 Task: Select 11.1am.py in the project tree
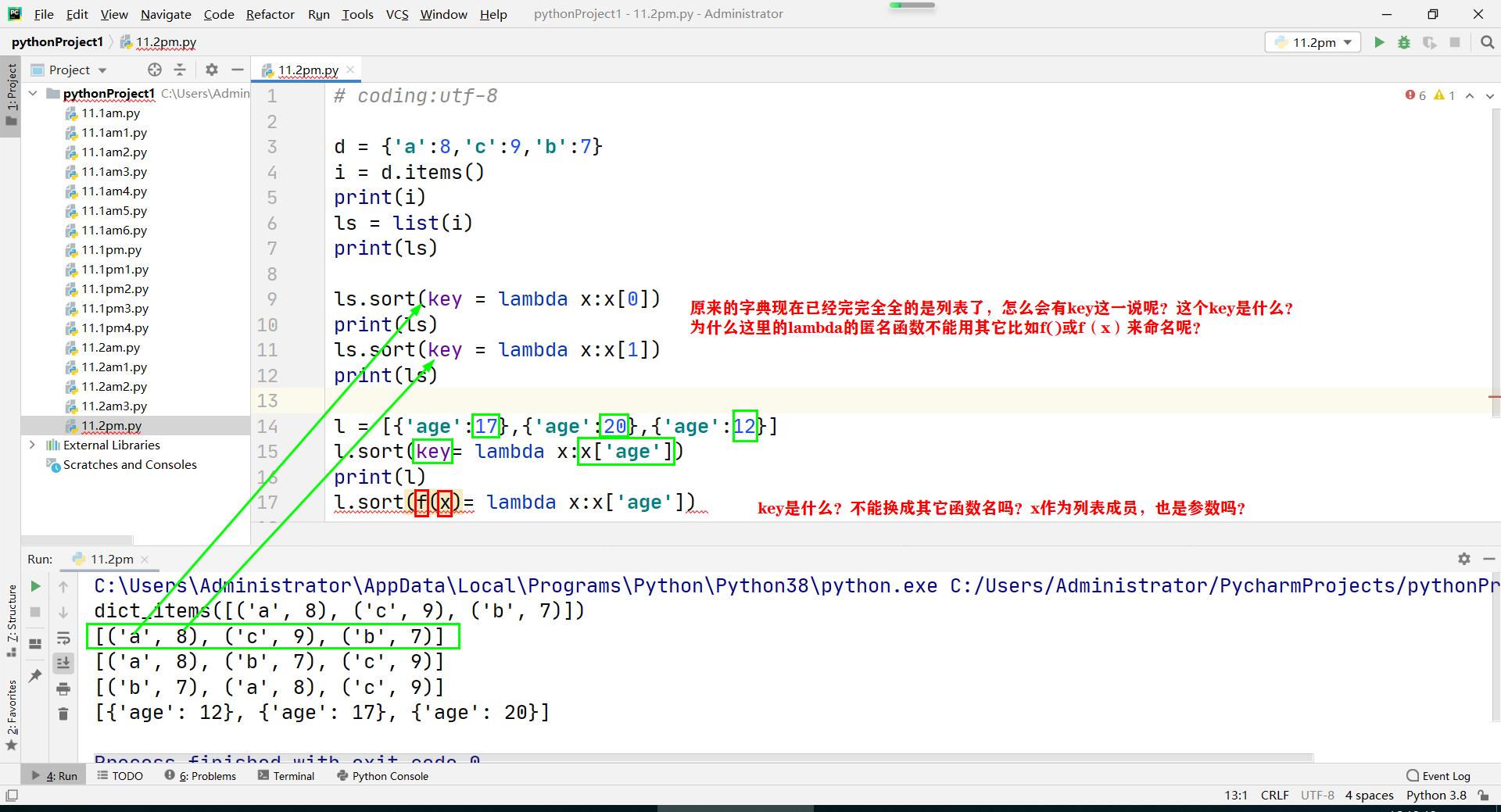pyautogui.click(x=110, y=113)
